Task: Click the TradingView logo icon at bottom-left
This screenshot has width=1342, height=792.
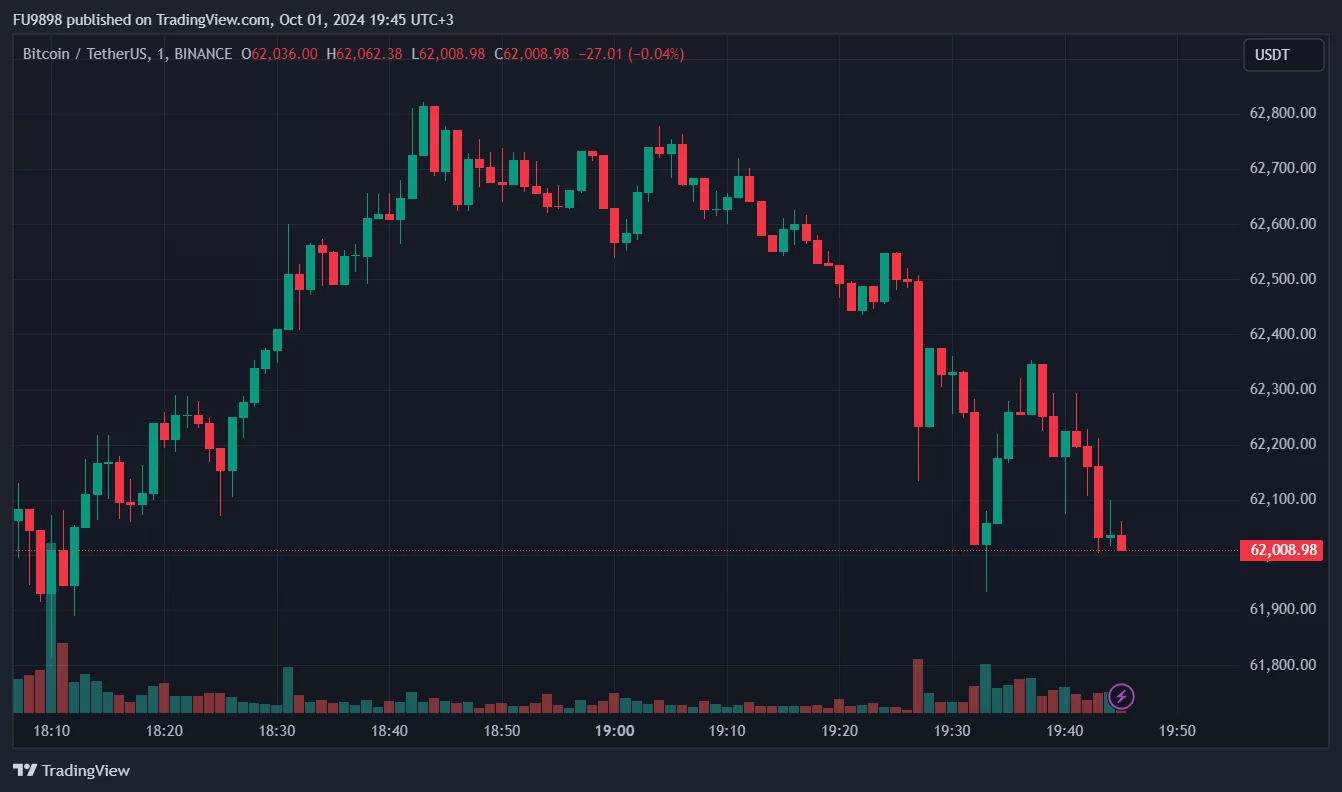Action: 25,770
